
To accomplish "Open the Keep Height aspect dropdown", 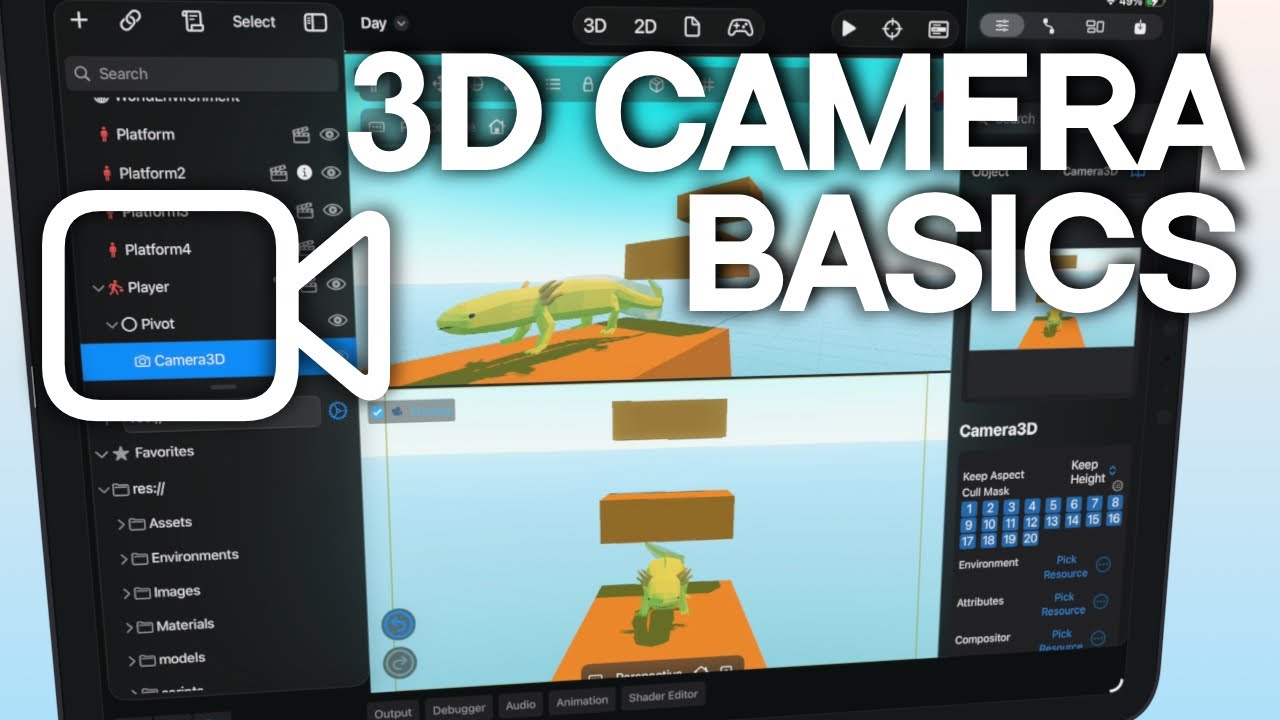I will (1092, 471).
